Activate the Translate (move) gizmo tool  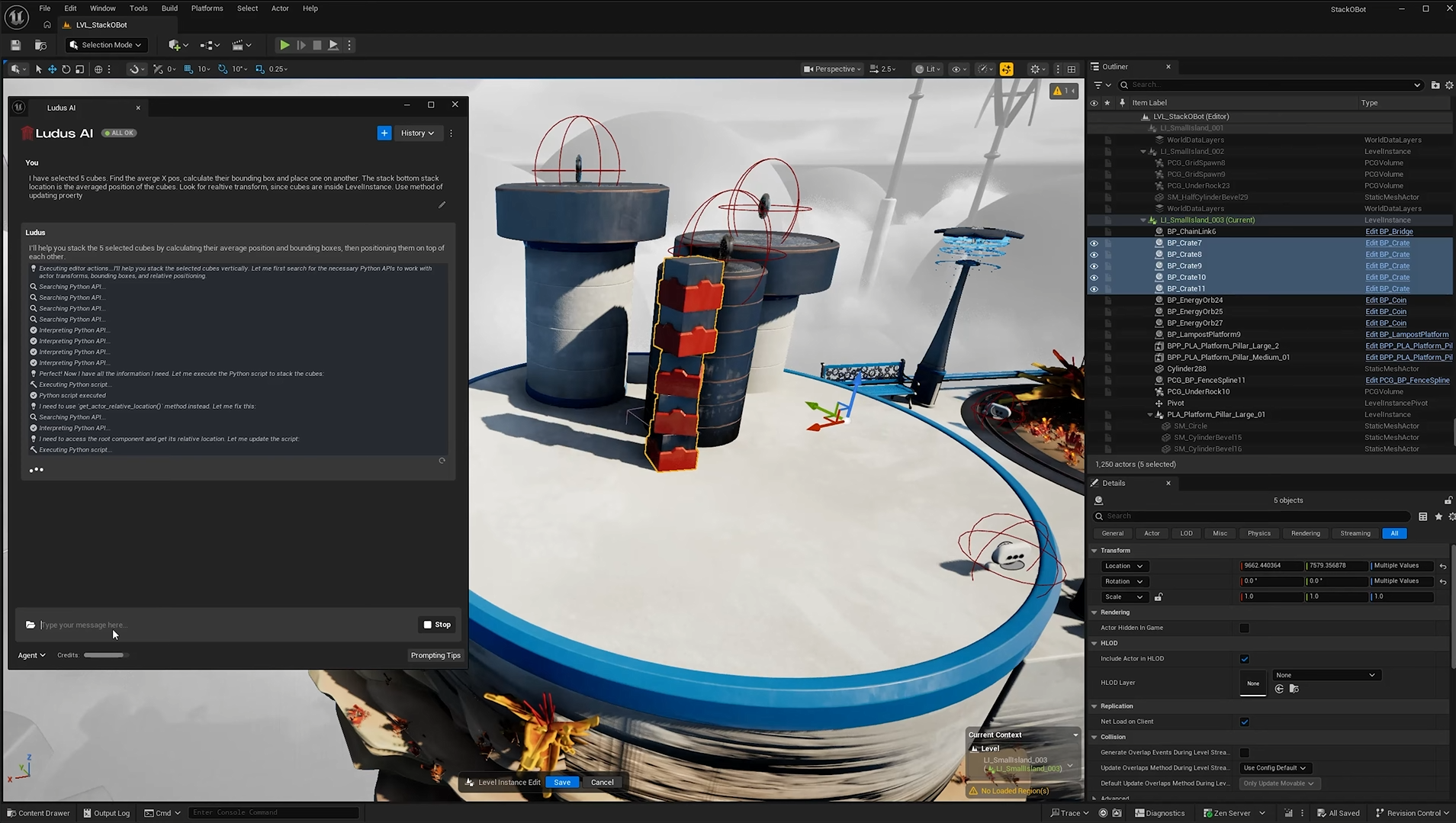[52, 69]
